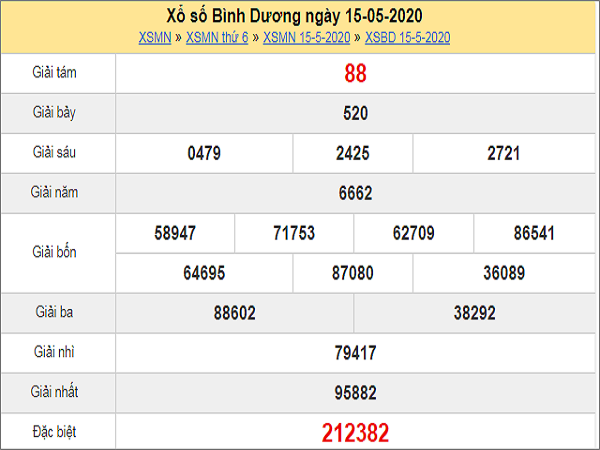Select the number 36089

[504, 273]
